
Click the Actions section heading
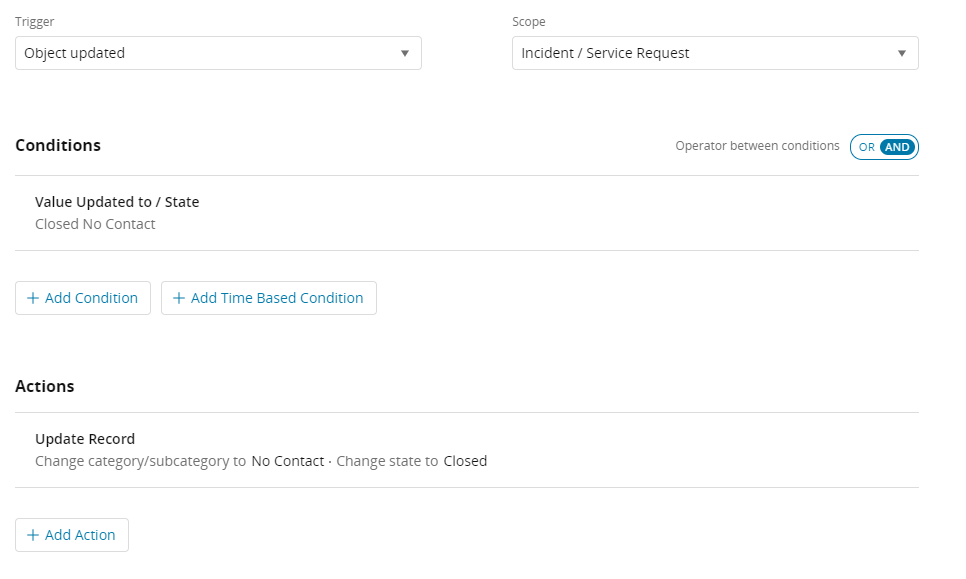point(44,386)
